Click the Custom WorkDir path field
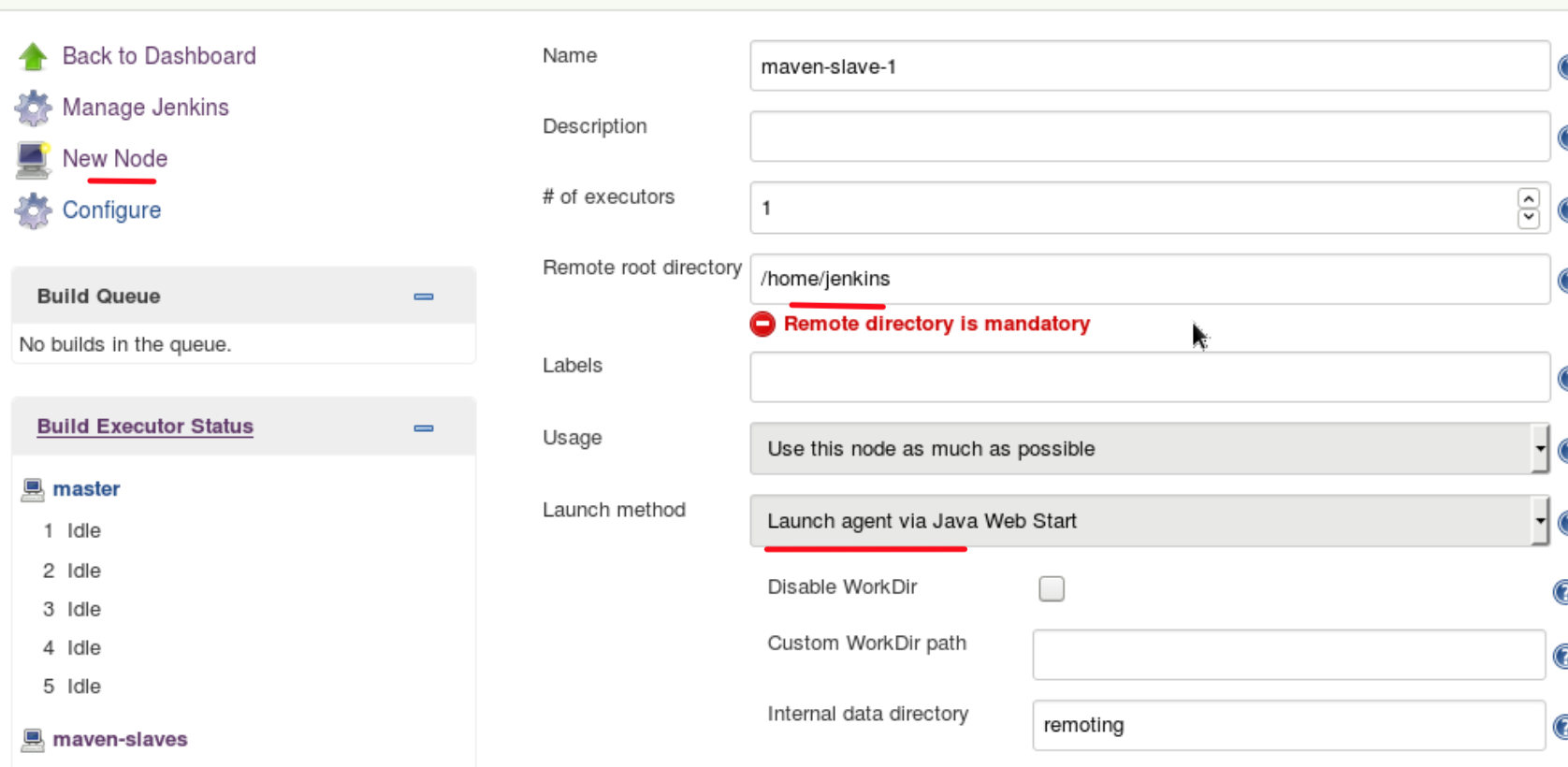Image resolution: width=1568 pixels, height=767 pixels. pos(1288,655)
